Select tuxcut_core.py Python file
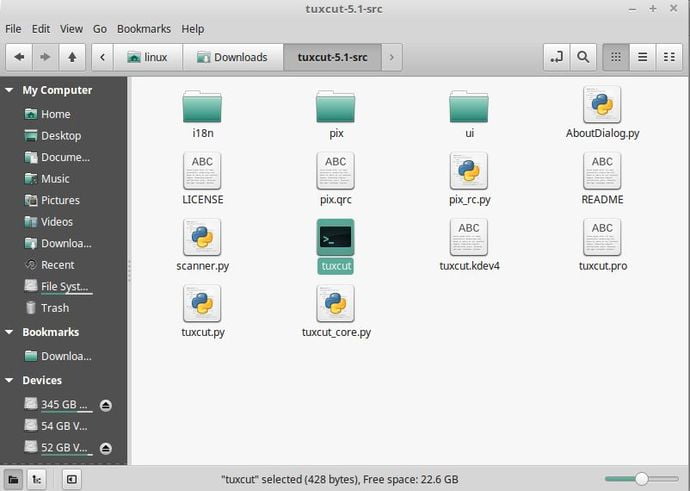Screen dimensions: 690x491 pyautogui.click(x=336, y=311)
